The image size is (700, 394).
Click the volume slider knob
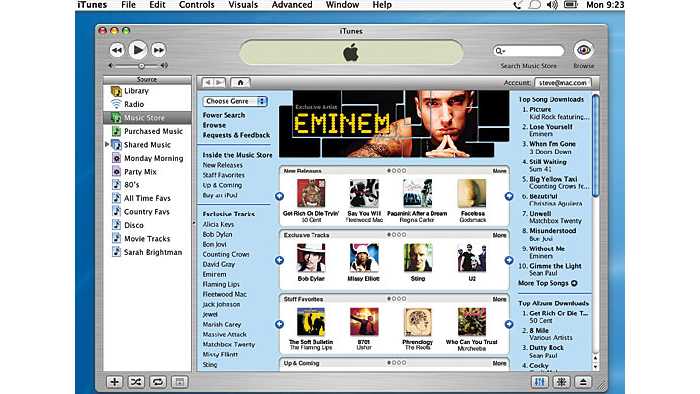[x=142, y=66]
